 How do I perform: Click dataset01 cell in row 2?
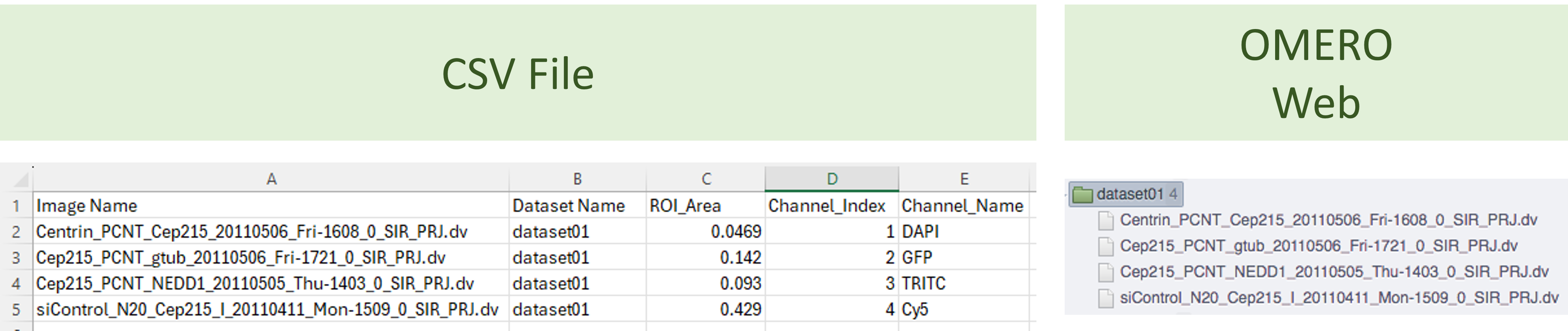tap(577, 232)
